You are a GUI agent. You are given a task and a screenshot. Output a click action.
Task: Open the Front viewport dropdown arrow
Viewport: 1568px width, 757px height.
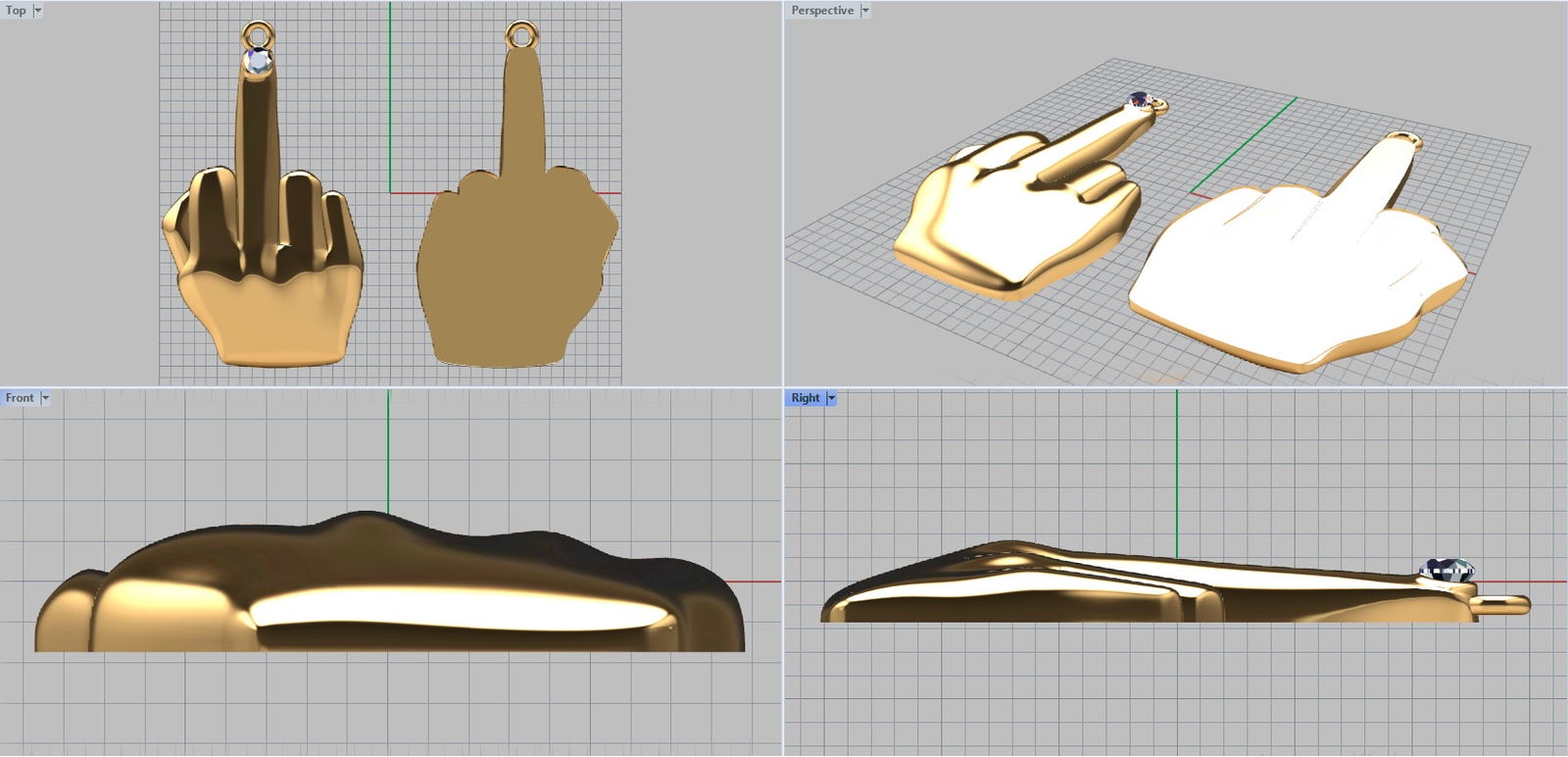pos(45,398)
